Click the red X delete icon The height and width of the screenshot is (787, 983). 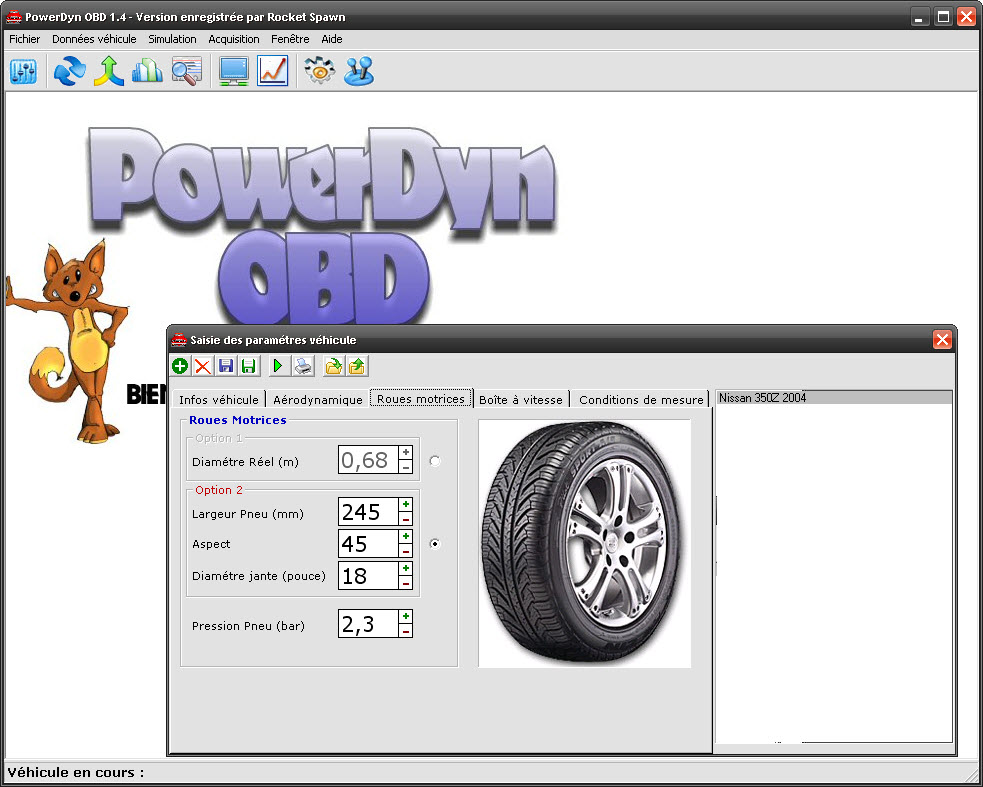(203, 367)
